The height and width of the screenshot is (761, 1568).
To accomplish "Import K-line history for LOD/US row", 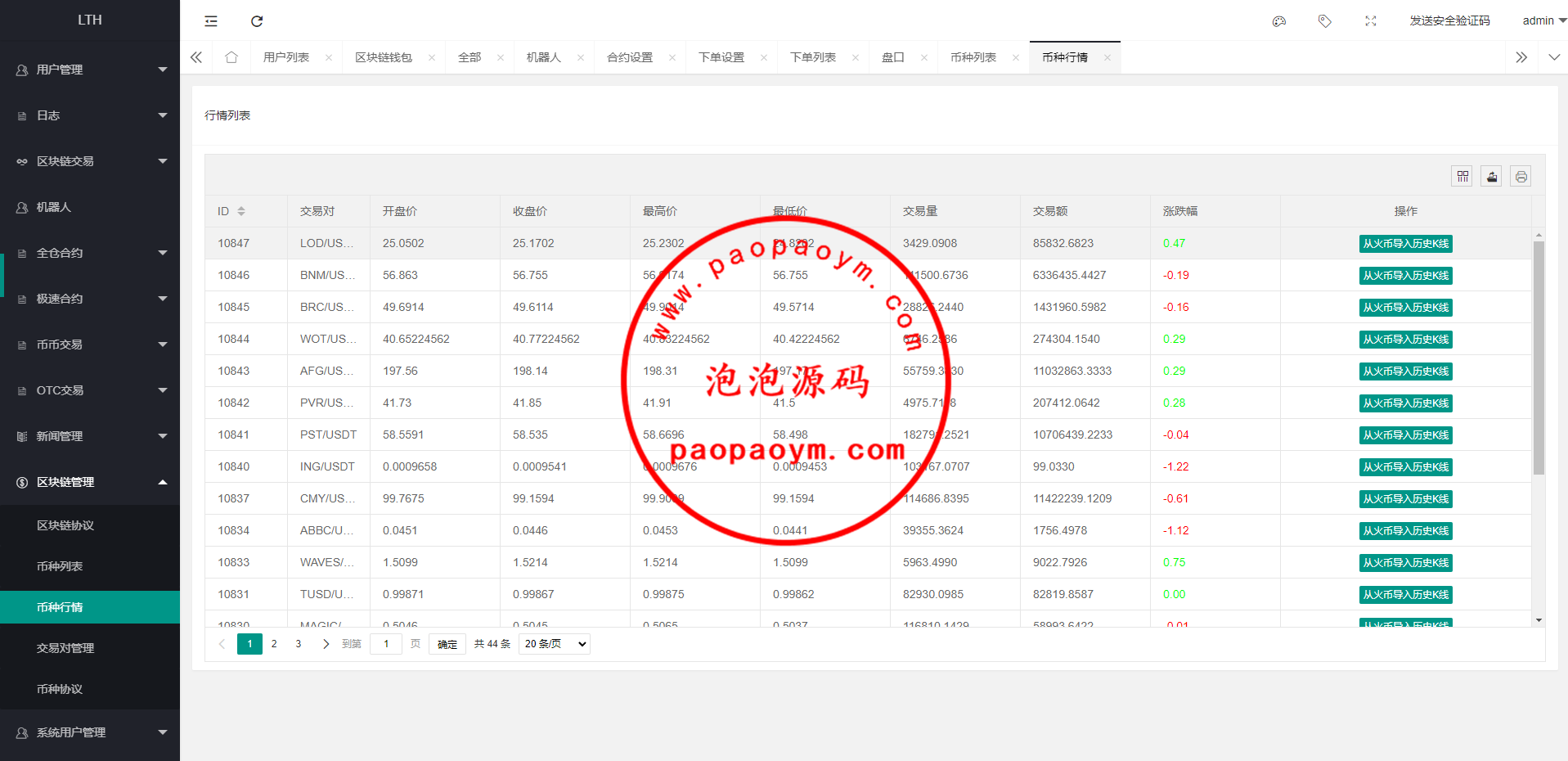I will coord(1405,244).
